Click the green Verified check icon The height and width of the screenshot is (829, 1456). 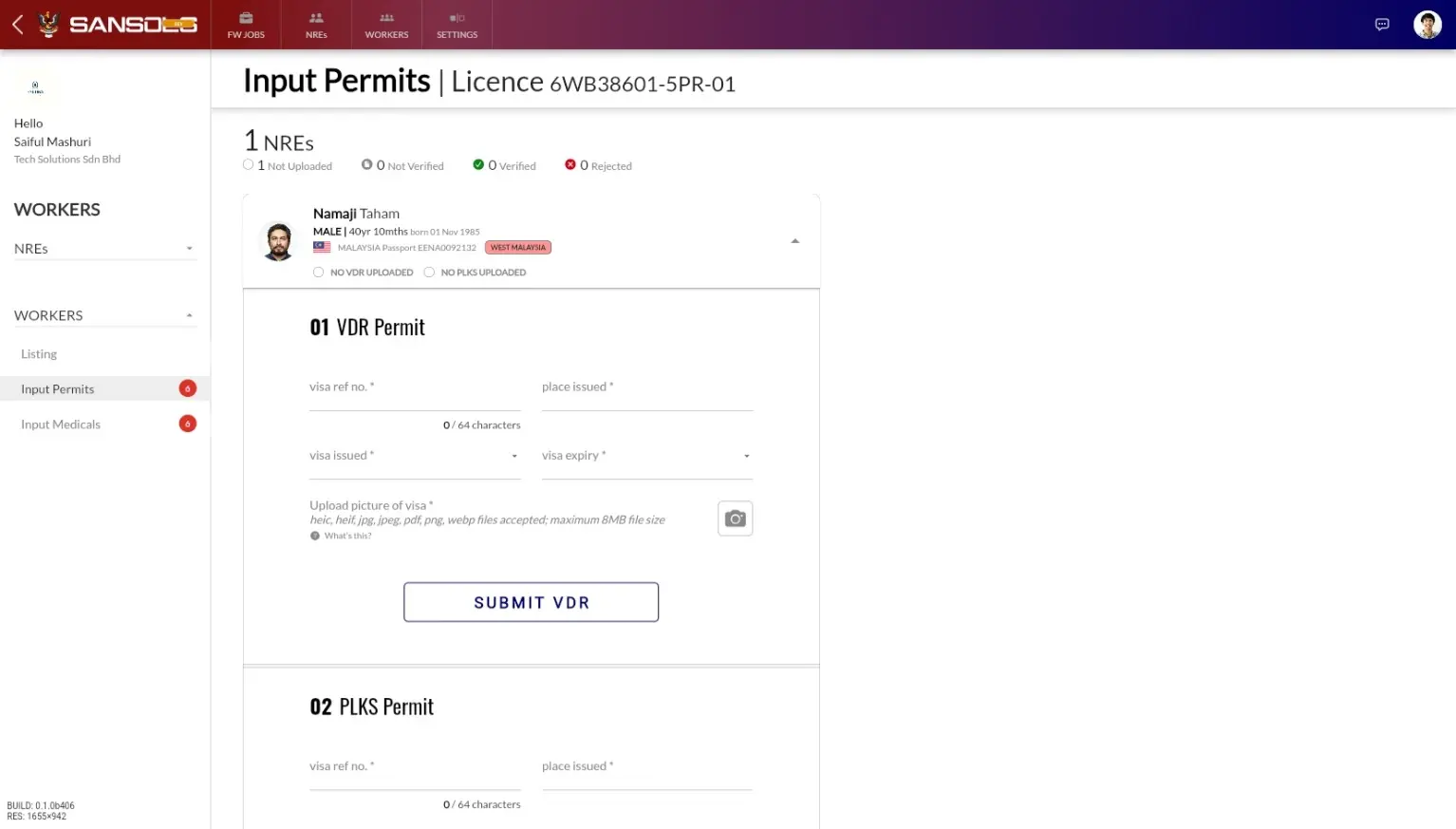click(x=478, y=164)
